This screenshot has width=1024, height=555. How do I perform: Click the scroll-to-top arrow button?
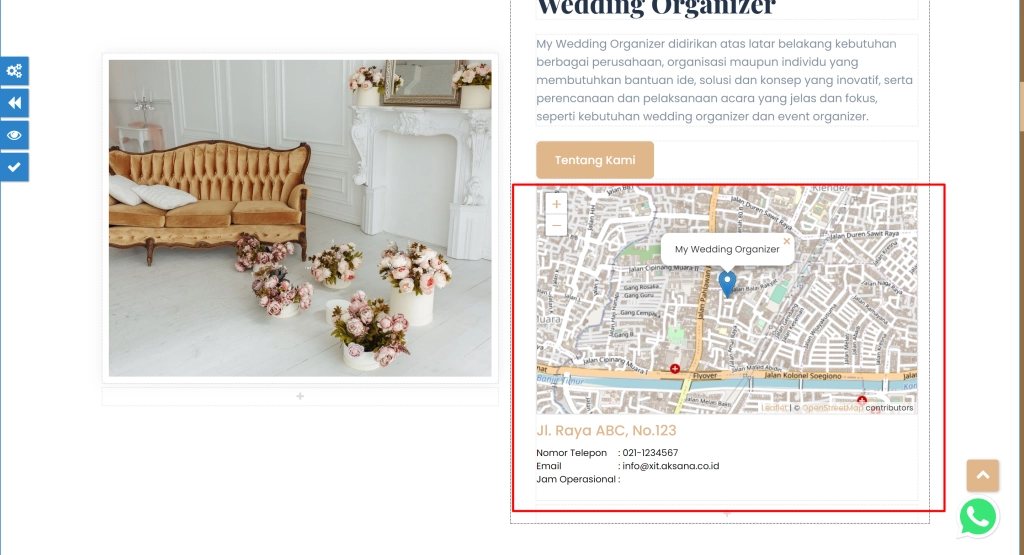[x=983, y=475]
